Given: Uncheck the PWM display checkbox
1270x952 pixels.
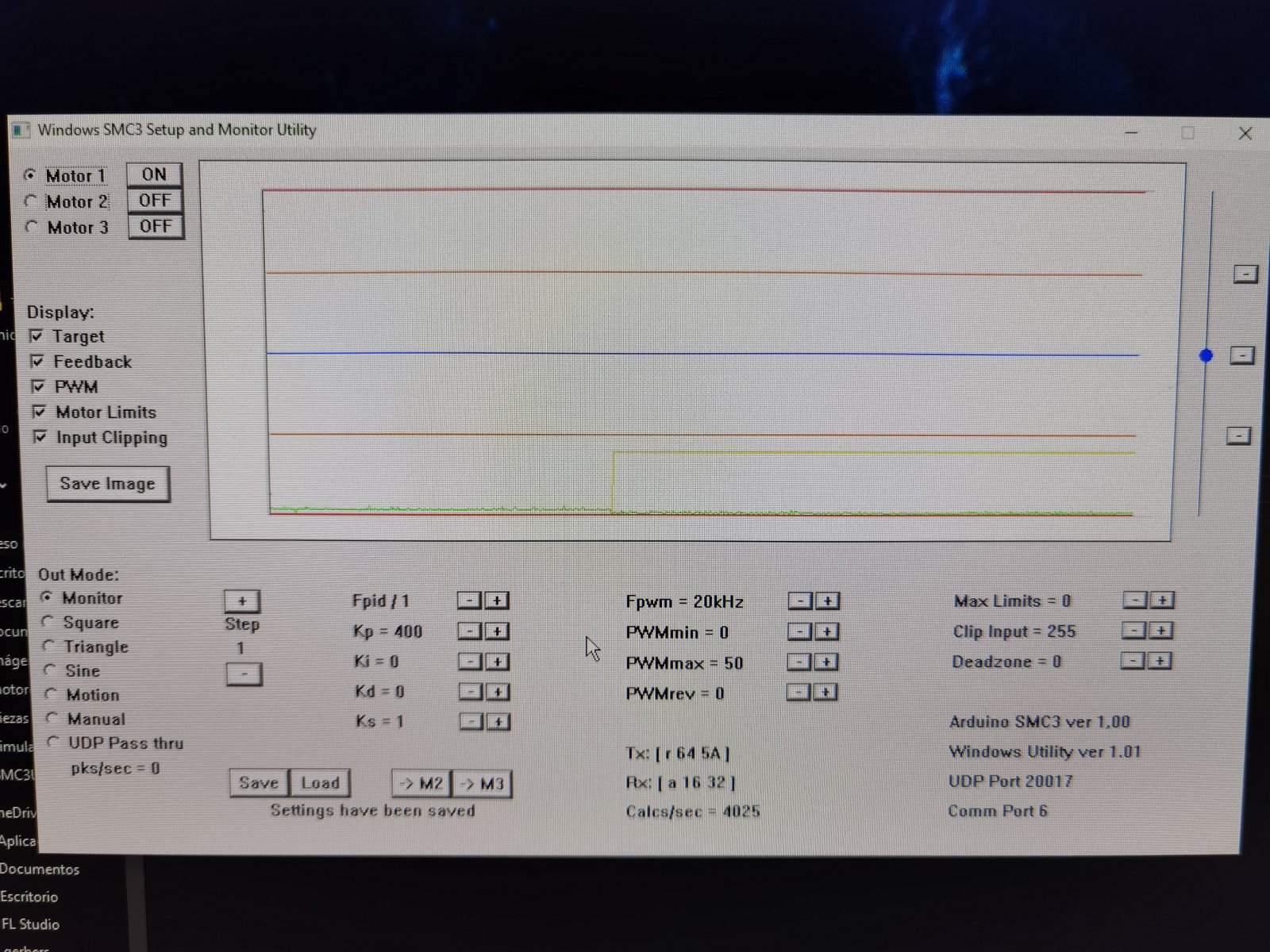Looking at the screenshot, I should [37, 387].
